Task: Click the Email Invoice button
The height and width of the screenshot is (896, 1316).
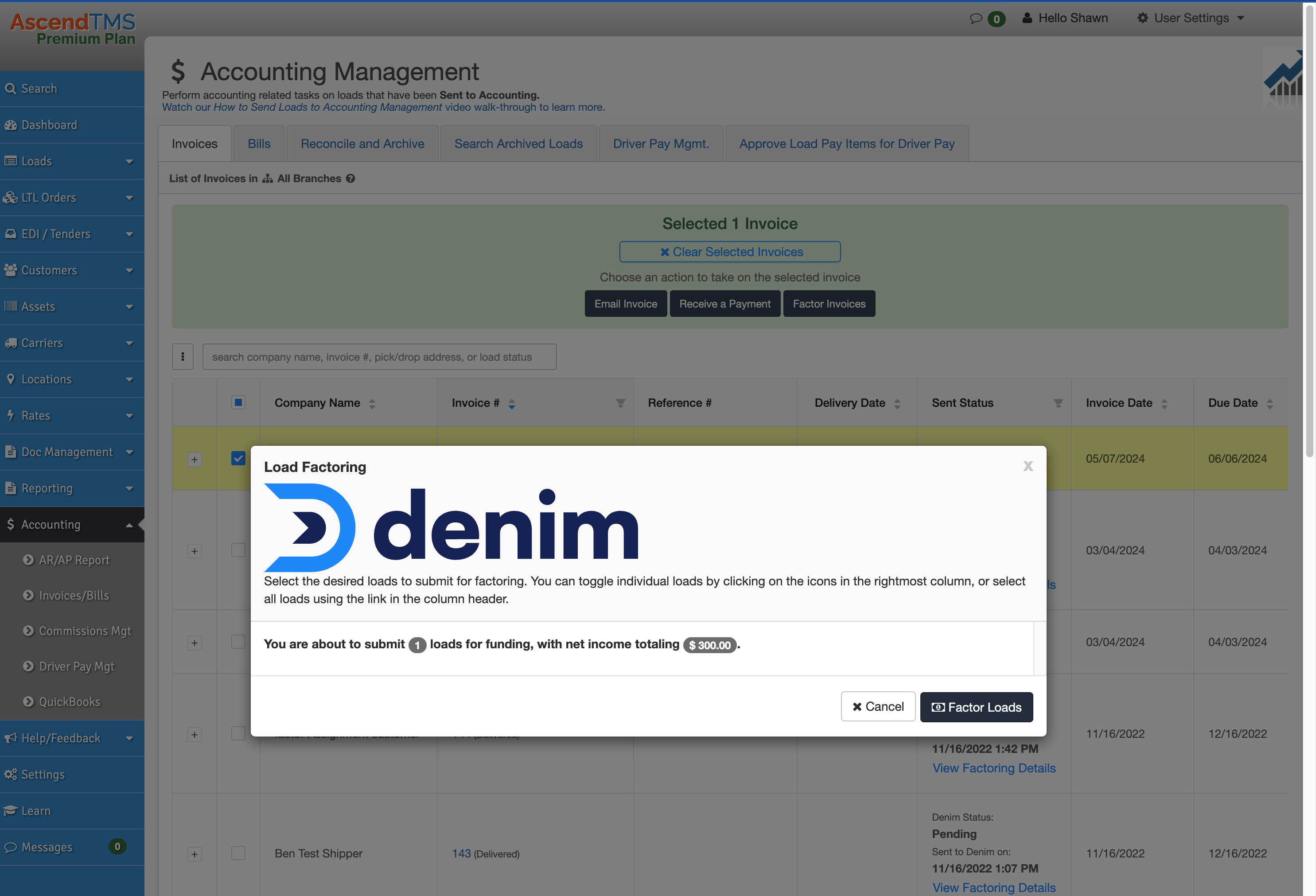Action: coord(625,304)
